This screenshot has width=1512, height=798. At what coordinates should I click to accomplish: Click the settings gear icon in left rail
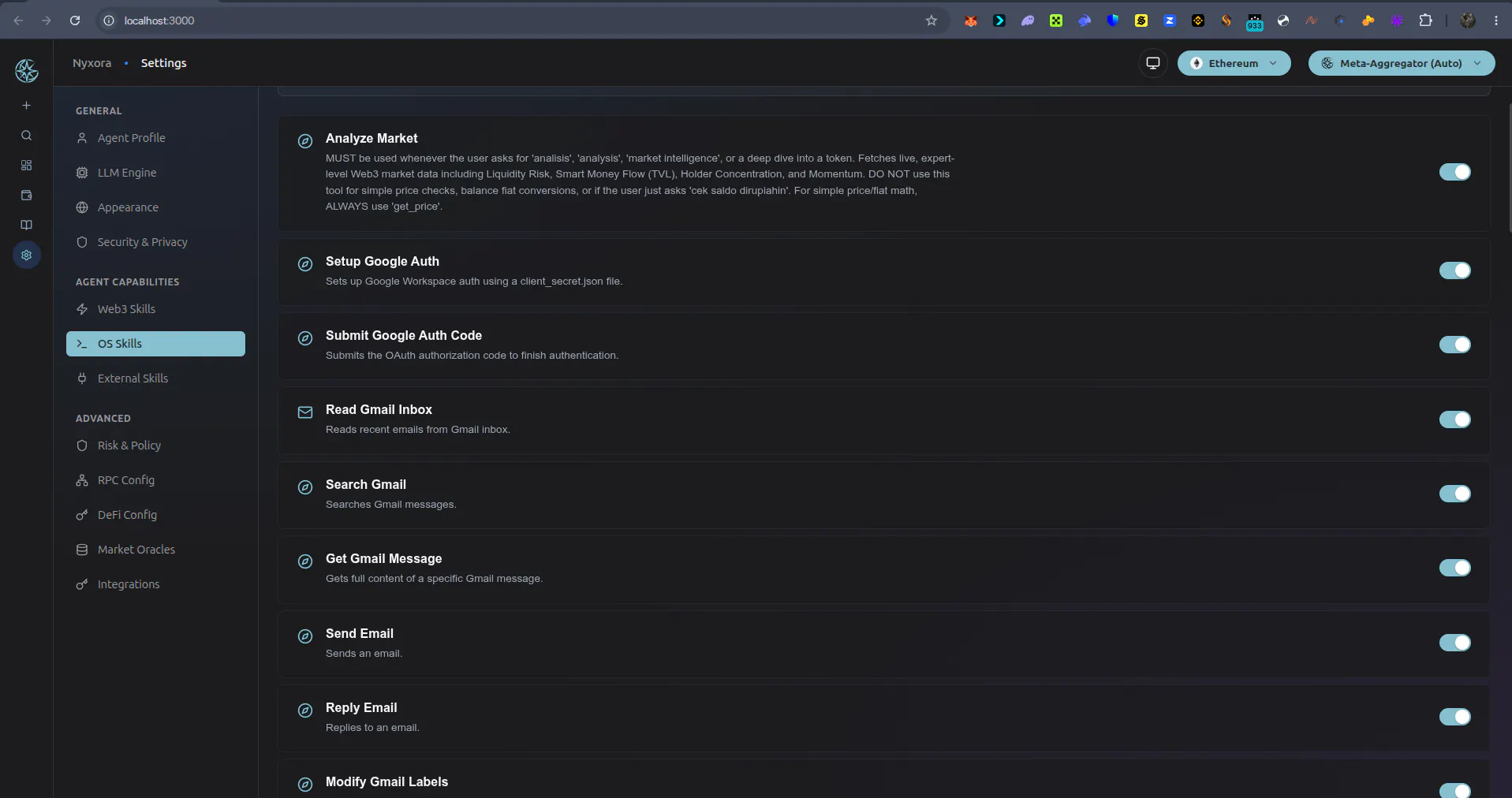[x=27, y=255]
